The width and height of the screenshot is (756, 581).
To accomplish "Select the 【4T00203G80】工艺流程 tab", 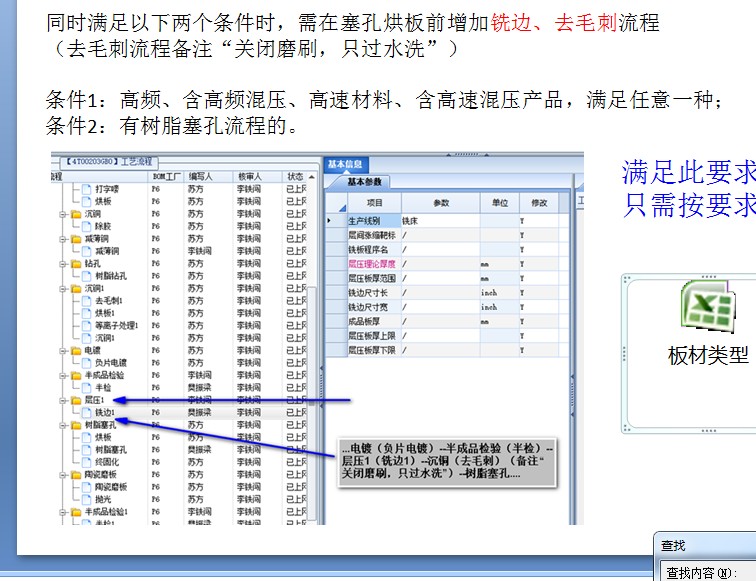I will [109, 162].
